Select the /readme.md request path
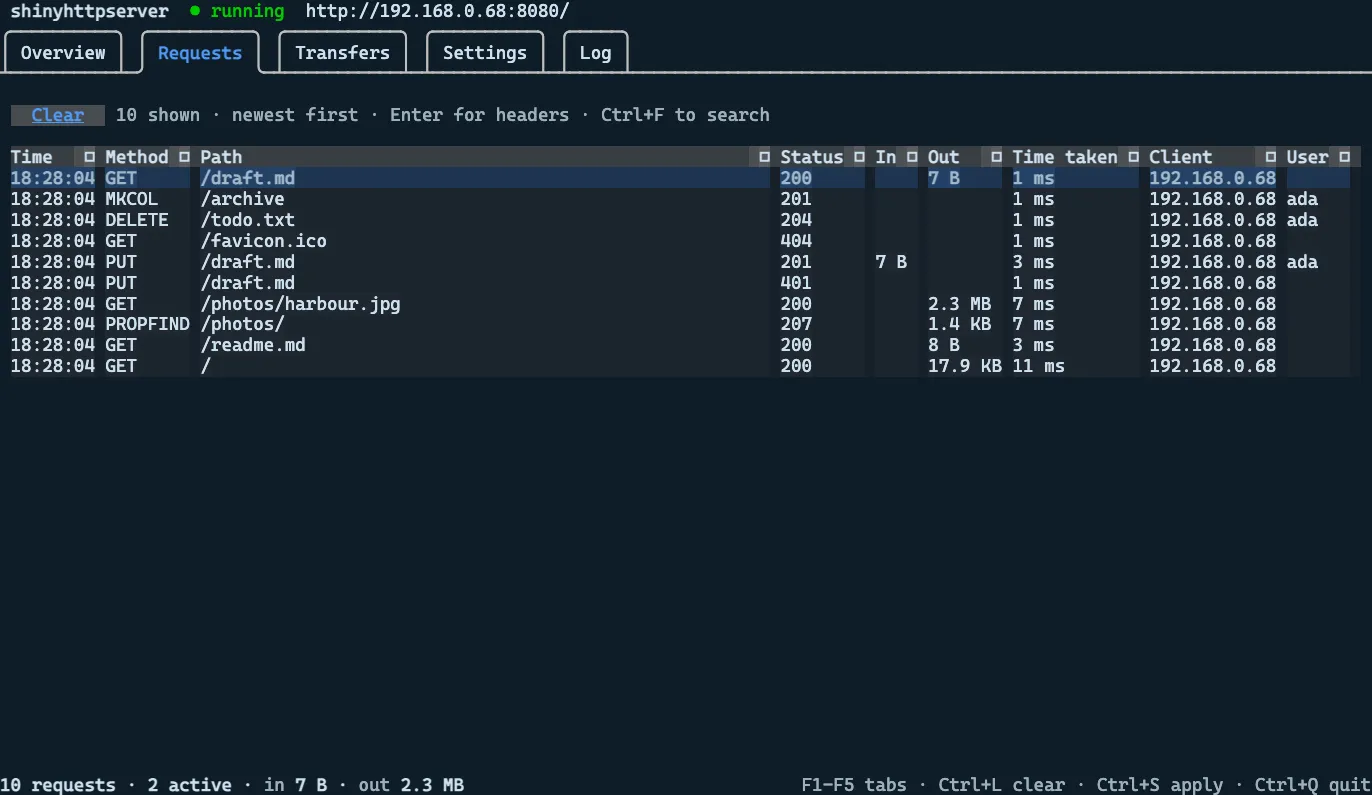1372x795 pixels. 253,345
